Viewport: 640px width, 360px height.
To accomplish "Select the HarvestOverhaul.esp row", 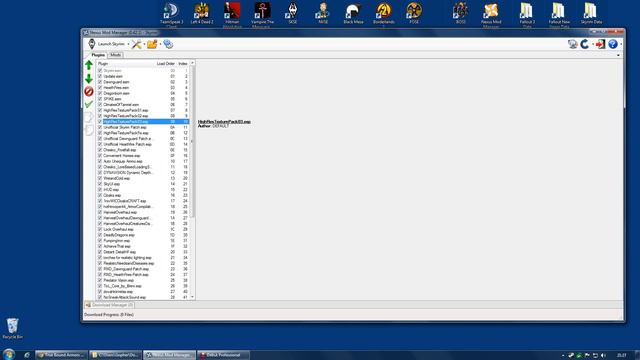I will pyautogui.click(x=143, y=212).
